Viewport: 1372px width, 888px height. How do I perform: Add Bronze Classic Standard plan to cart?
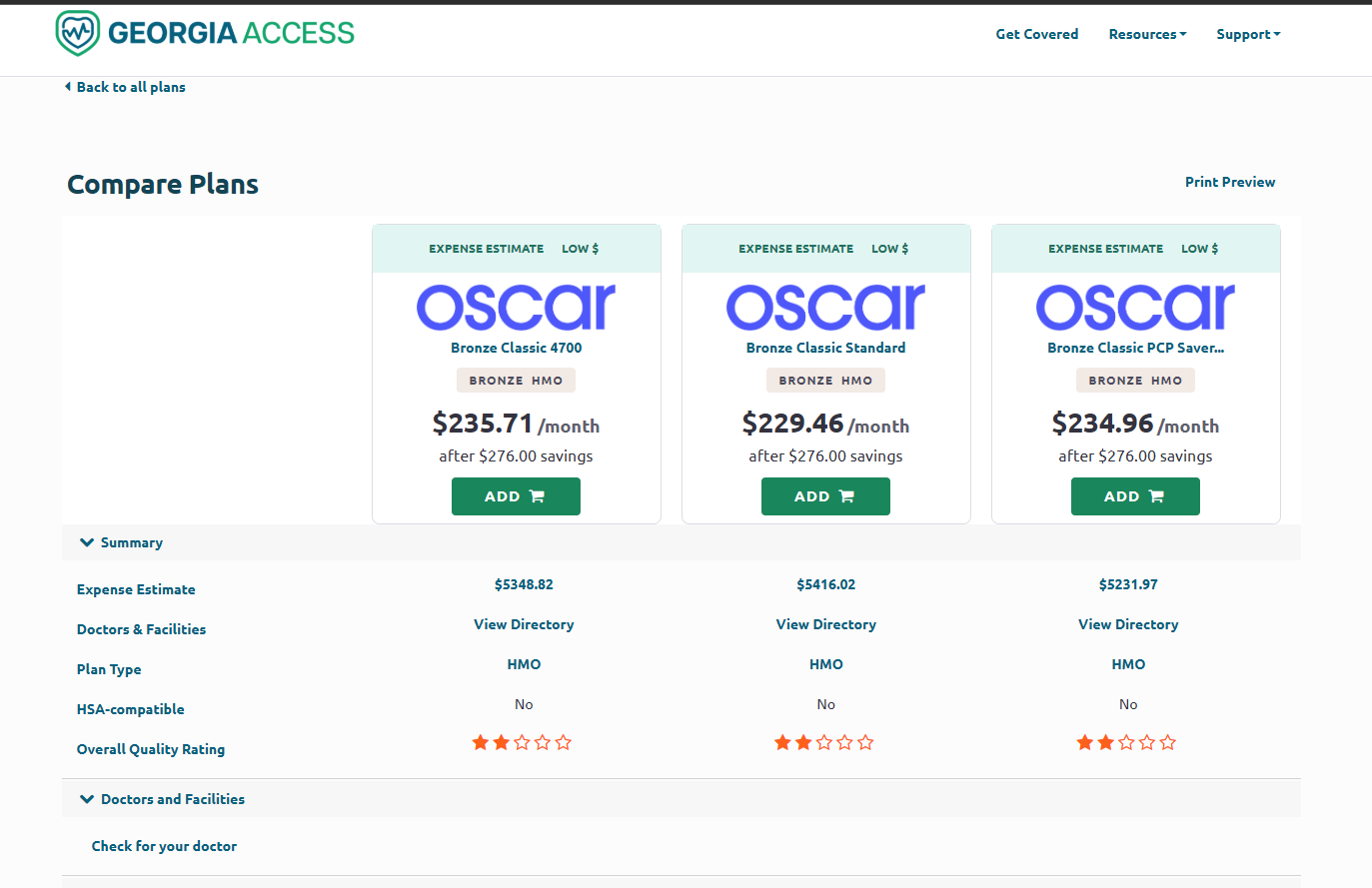pos(825,496)
